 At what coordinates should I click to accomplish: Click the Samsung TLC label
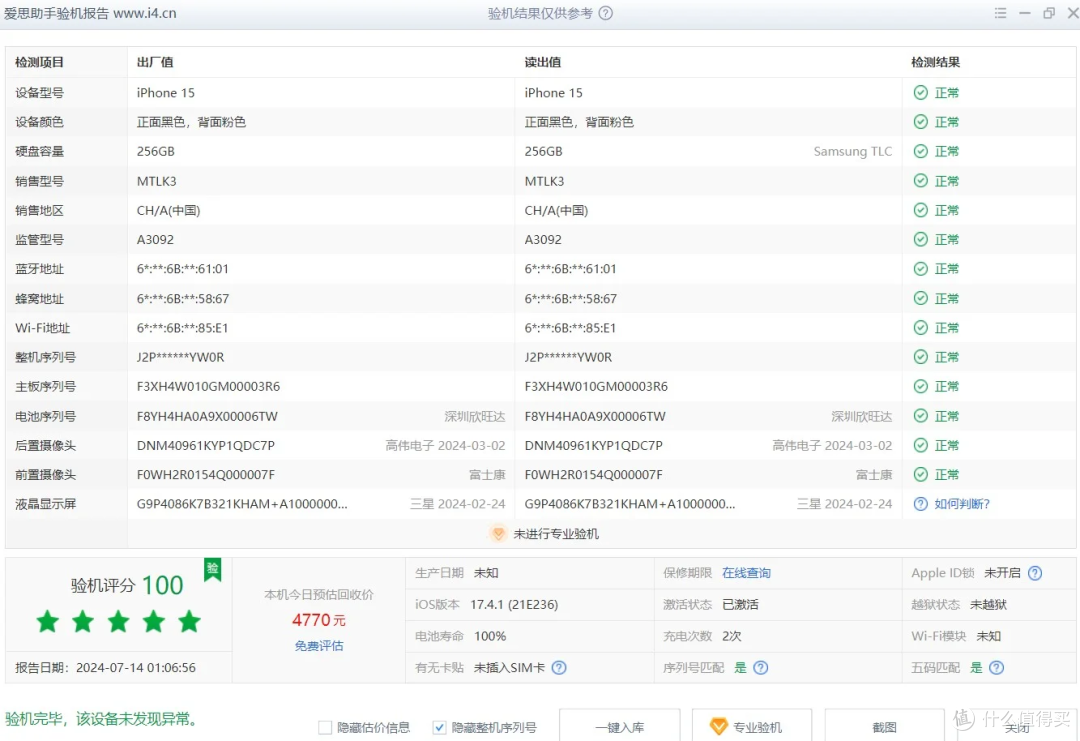[853, 152]
